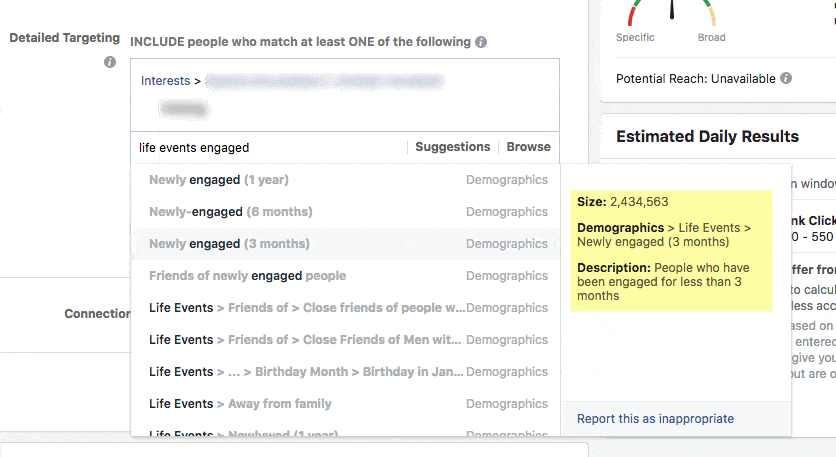Open the Browse tab
Screen dimensions: 836x457
point(528,147)
